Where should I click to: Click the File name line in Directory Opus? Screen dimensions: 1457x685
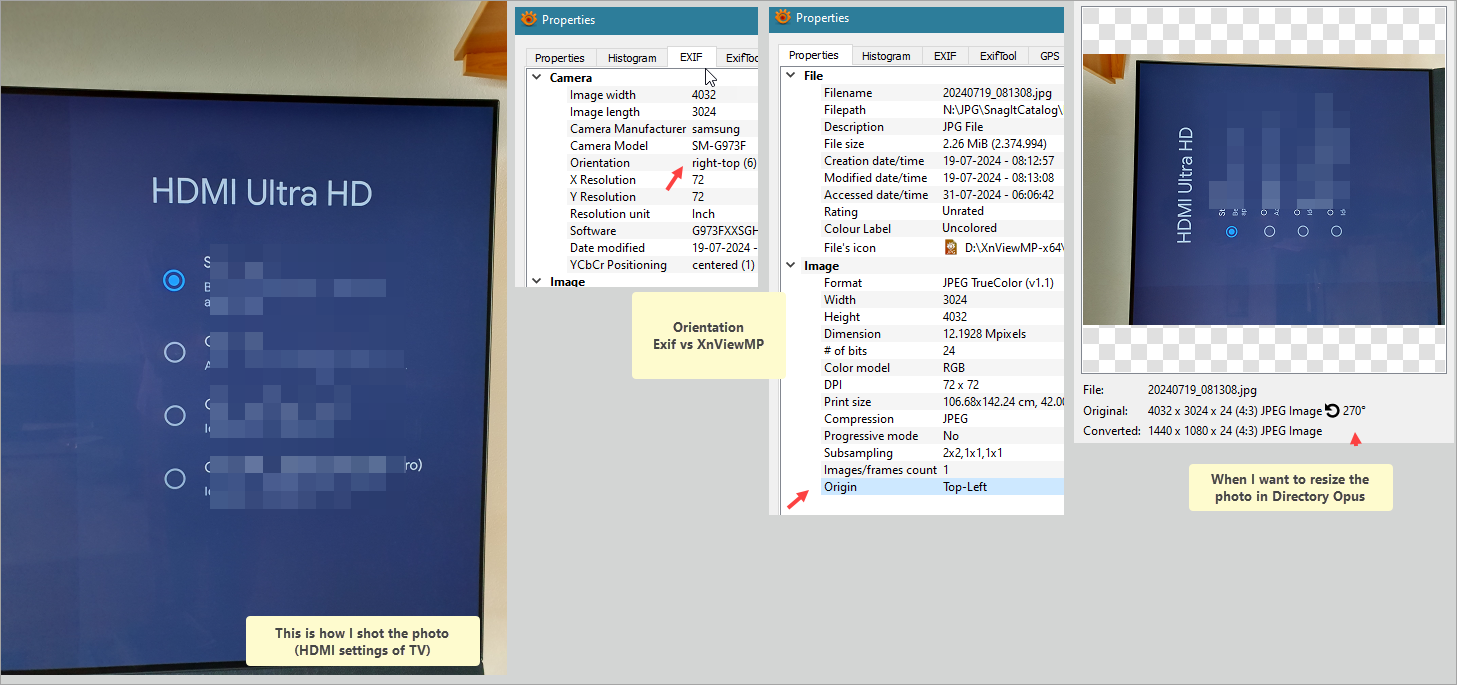(1170, 390)
